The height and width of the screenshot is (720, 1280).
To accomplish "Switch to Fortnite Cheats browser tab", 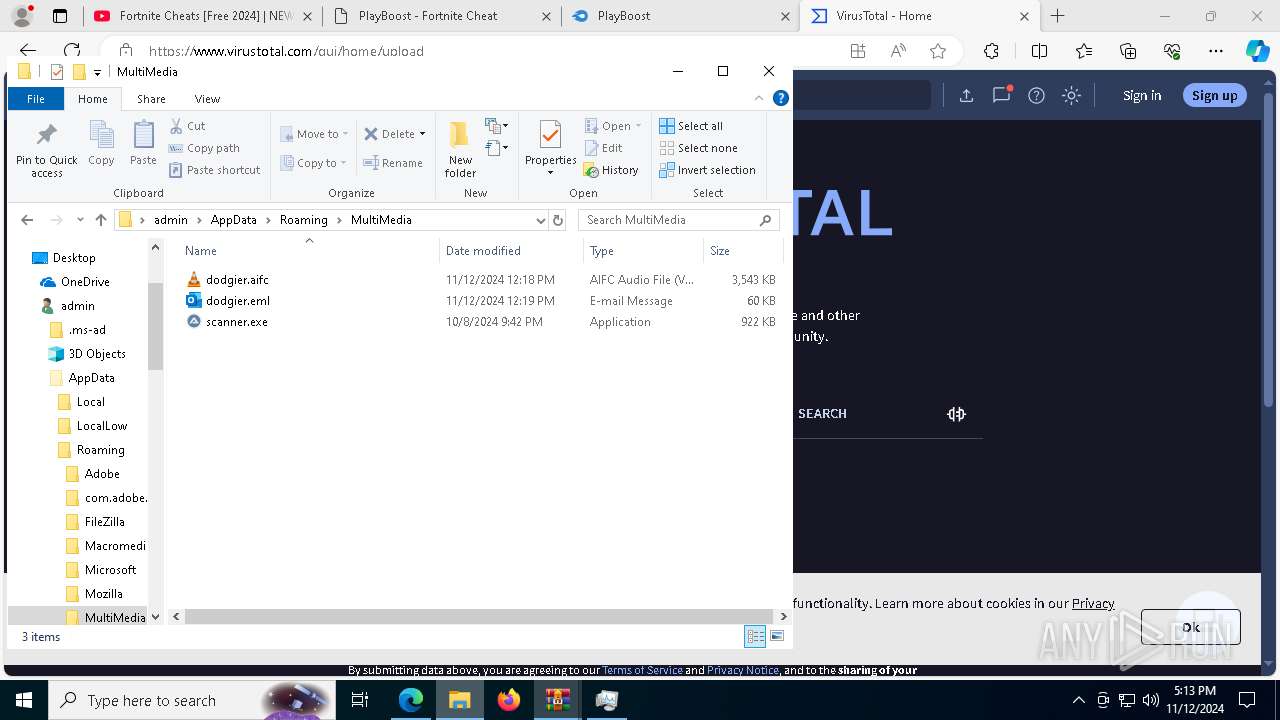I will (x=203, y=16).
